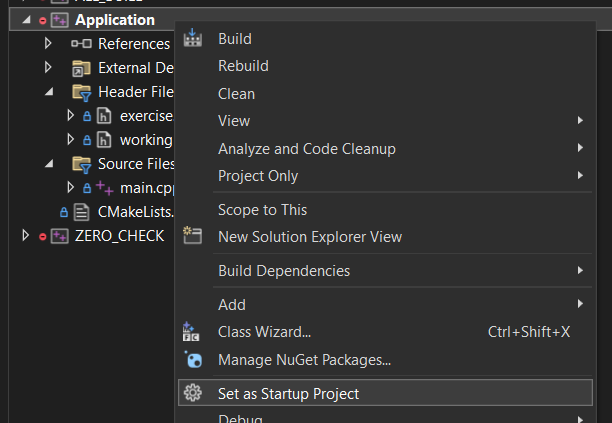Click the Source Files filter folder icon
This screenshot has height=423, width=612.
click(x=82, y=165)
